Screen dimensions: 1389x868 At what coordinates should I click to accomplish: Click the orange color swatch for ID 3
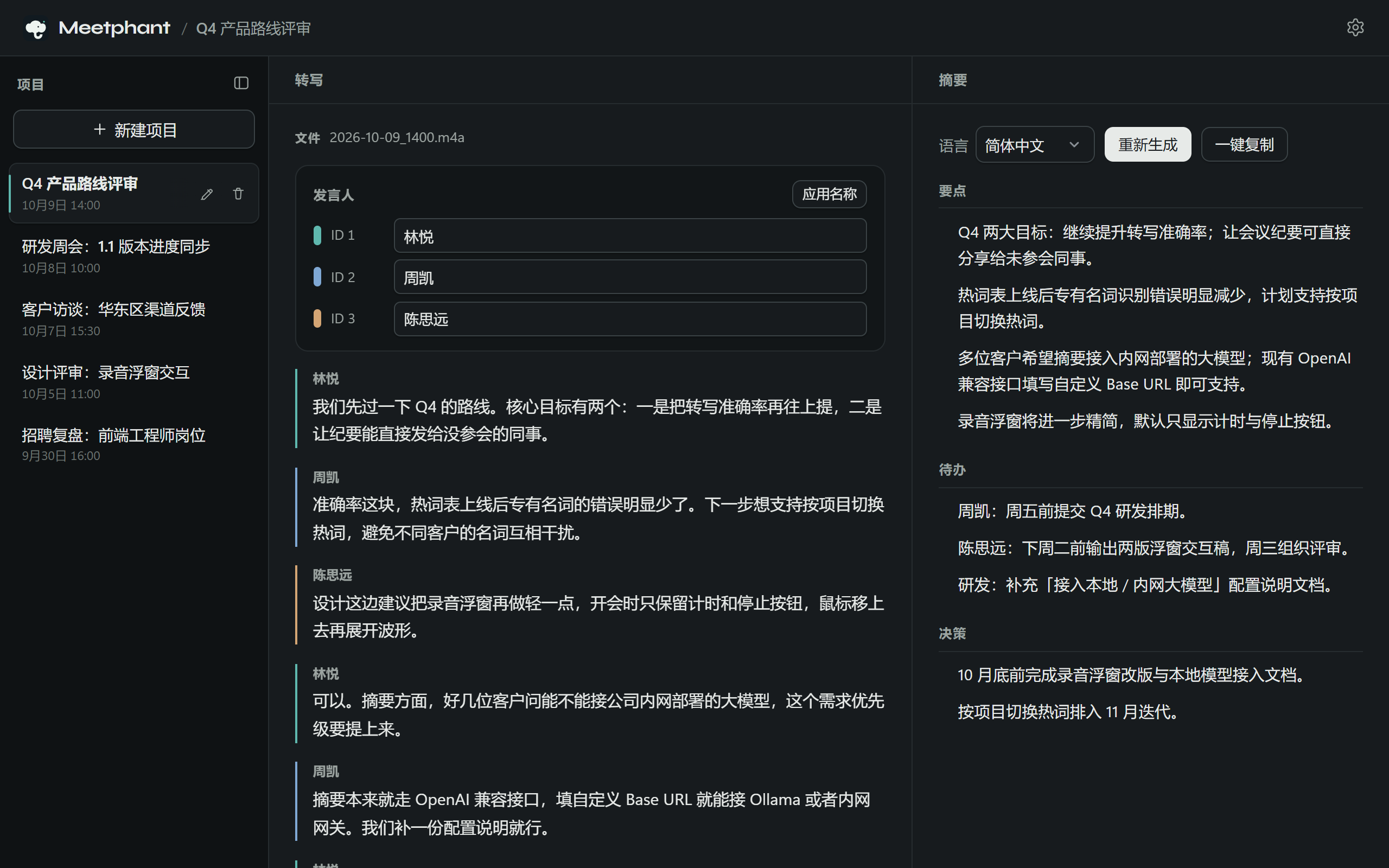(317, 318)
